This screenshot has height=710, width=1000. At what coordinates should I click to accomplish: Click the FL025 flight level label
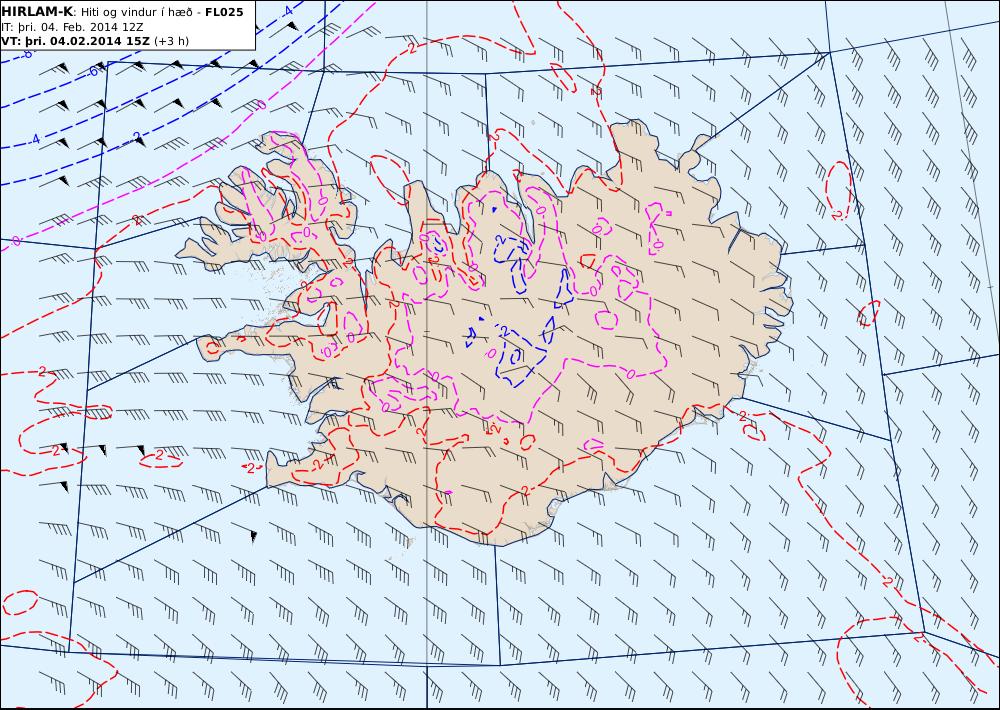(224, 11)
